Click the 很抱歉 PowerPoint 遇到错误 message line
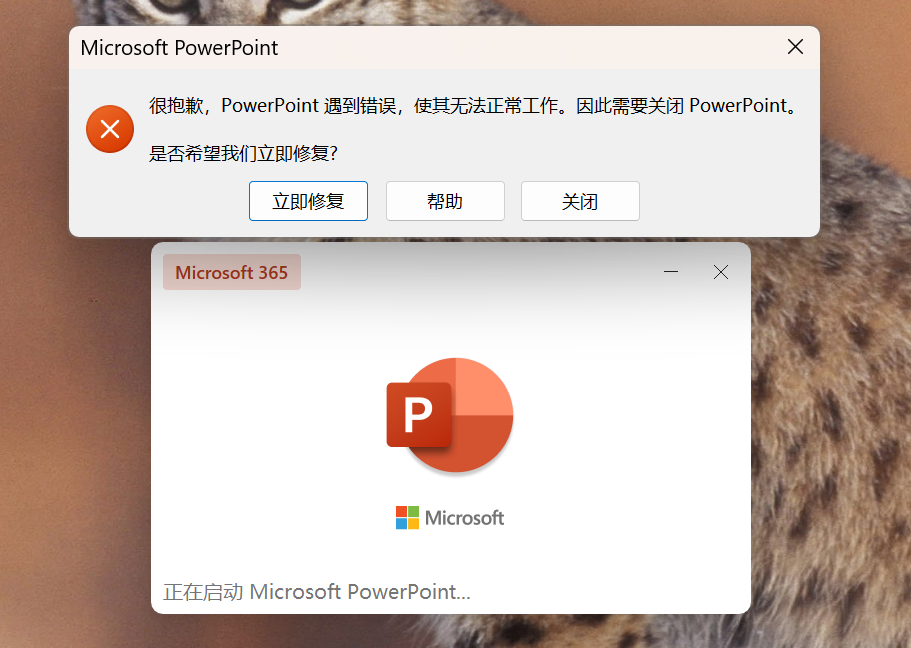911x648 pixels. pyautogui.click(x=474, y=106)
